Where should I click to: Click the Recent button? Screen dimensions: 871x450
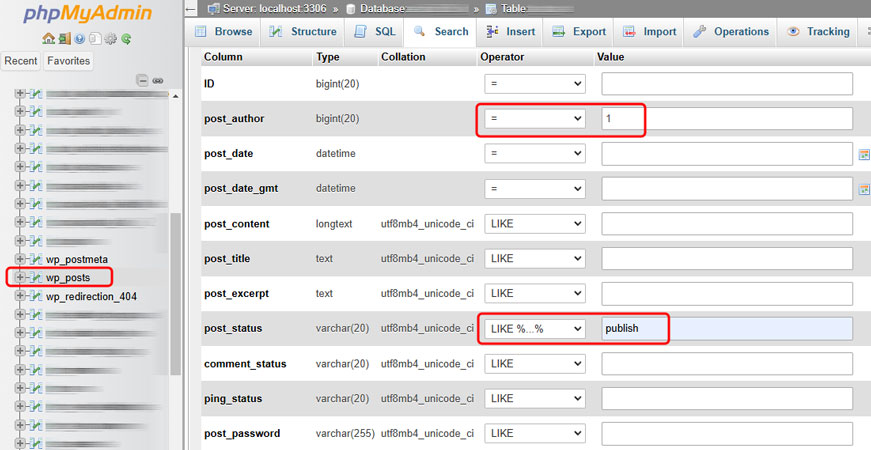point(21,61)
